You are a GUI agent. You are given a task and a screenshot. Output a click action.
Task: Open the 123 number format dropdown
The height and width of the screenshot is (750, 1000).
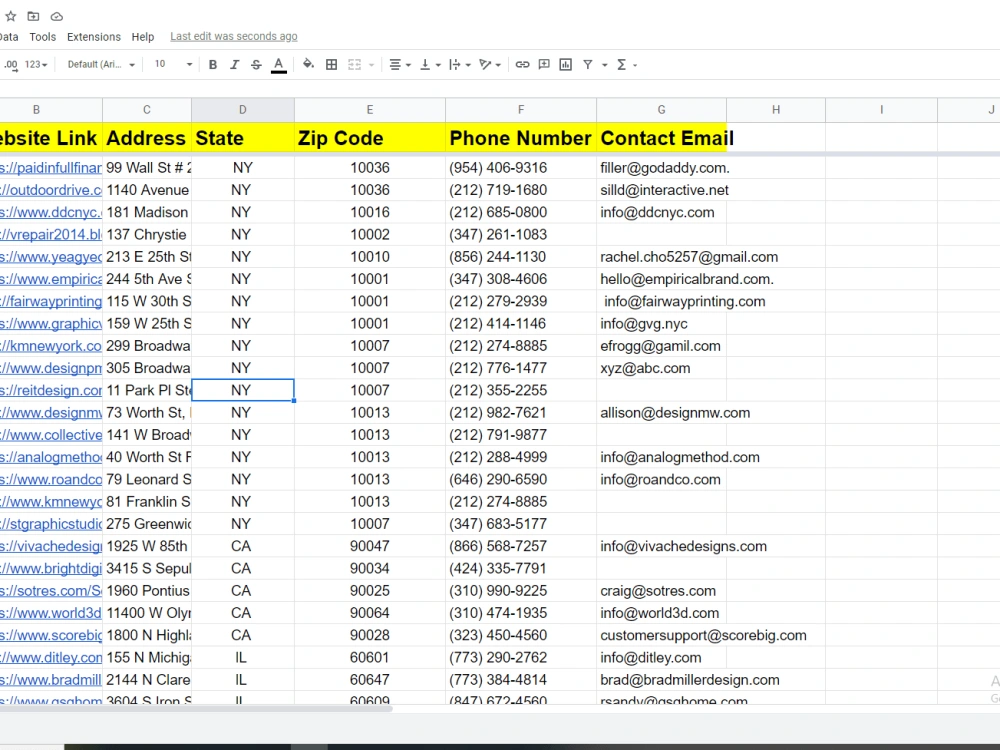click(36, 64)
